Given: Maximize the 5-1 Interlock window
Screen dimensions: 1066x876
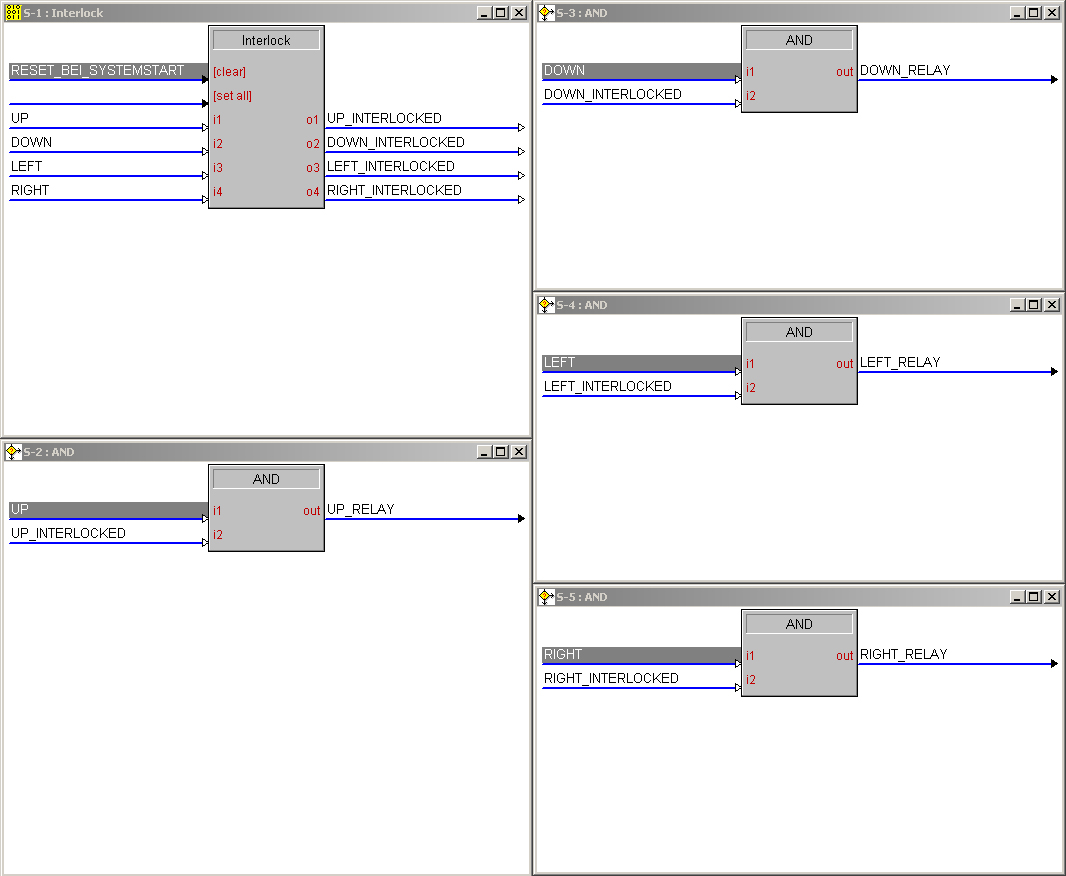Looking at the screenshot, I should coord(501,13).
